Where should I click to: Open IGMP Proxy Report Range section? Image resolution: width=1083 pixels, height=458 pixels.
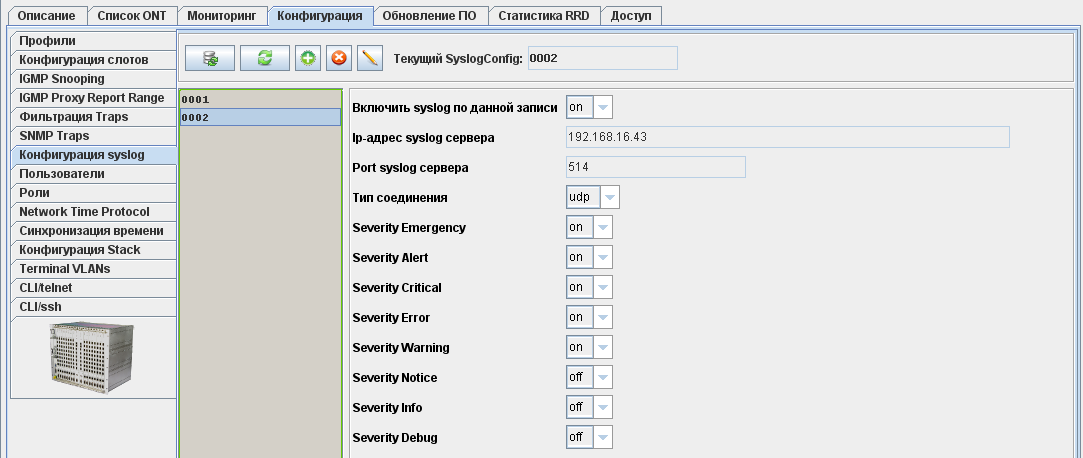(x=94, y=98)
